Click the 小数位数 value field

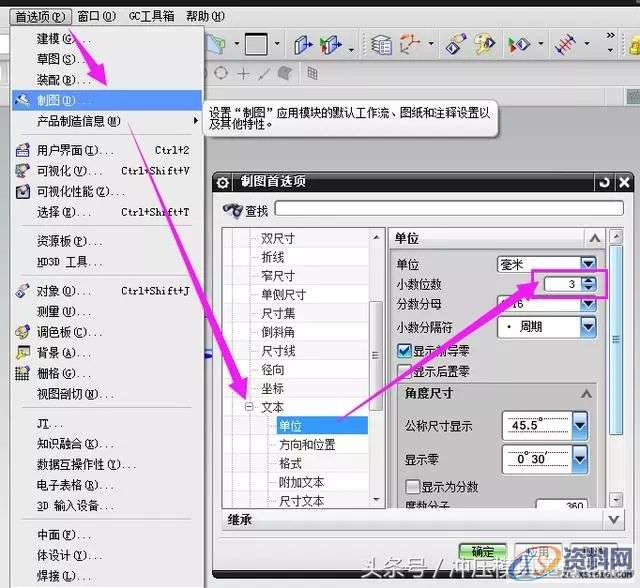(562, 284)
